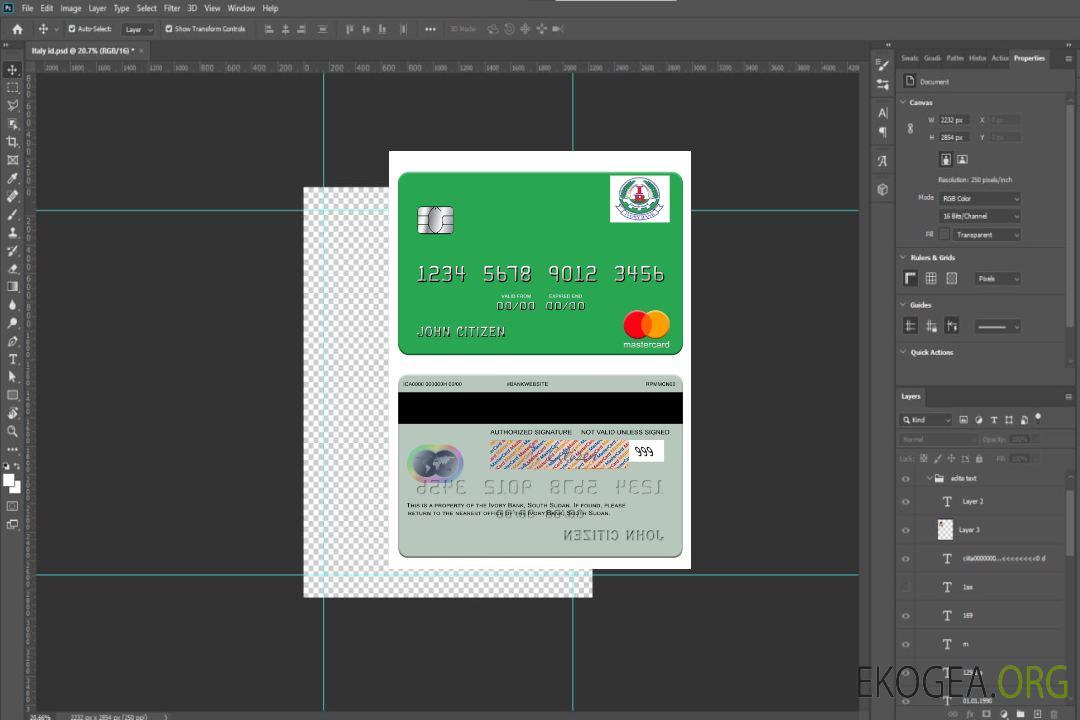Select the Path Selection tool
This screenshot has height=720, width=1080.
point(12,377)
